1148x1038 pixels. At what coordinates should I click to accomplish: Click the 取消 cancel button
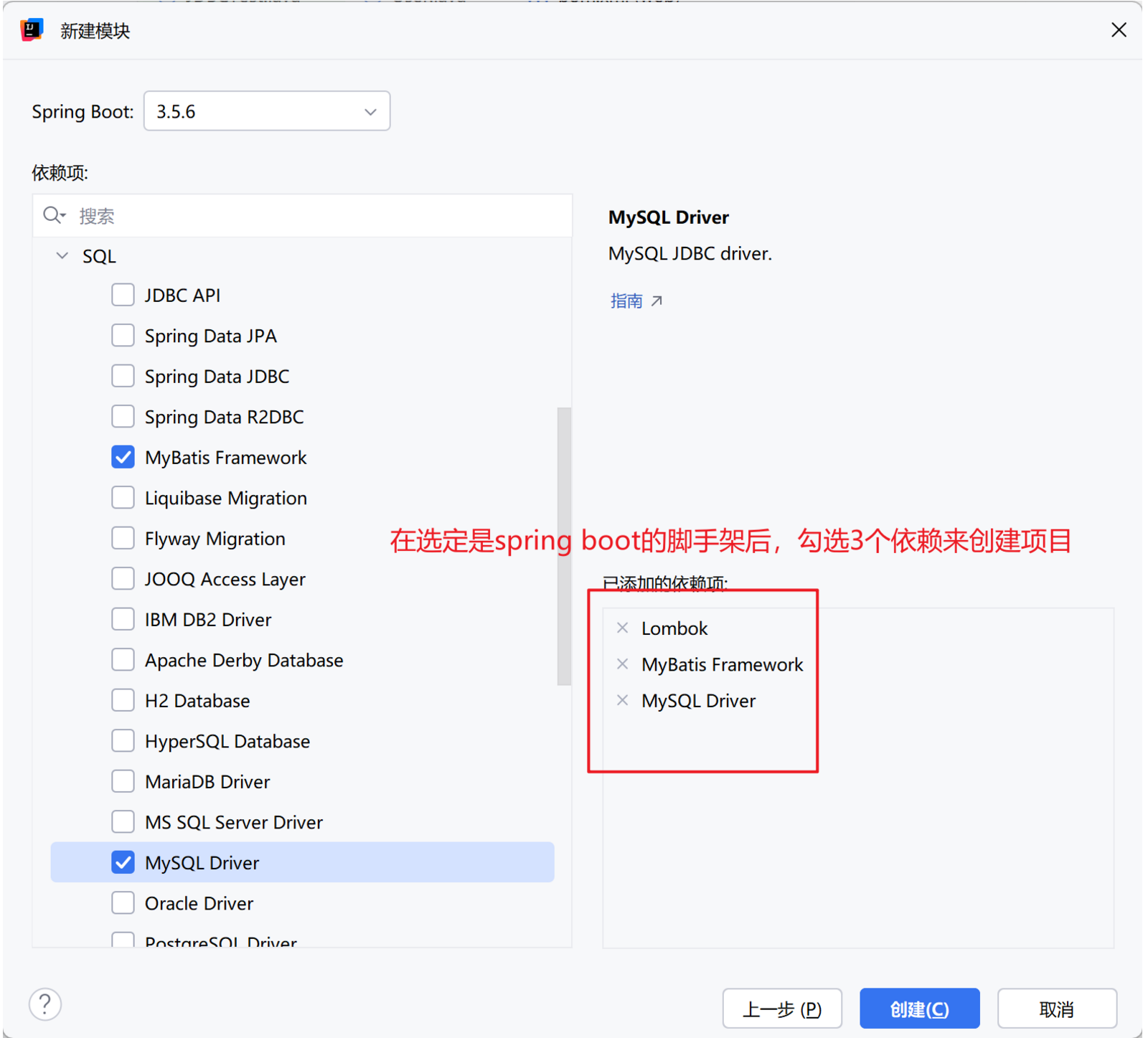1057,1009
